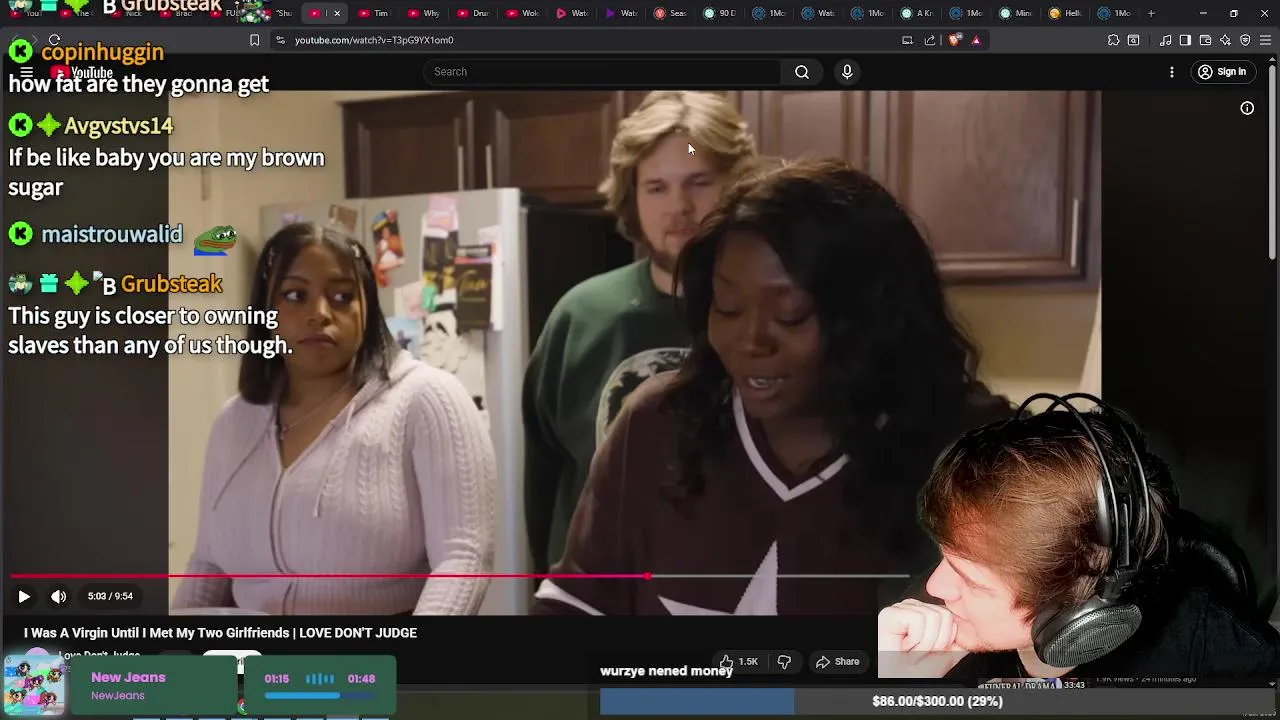Click chat username copinhuggin
The height and width of the screenshot is (720, 1280).
point(102,52)
